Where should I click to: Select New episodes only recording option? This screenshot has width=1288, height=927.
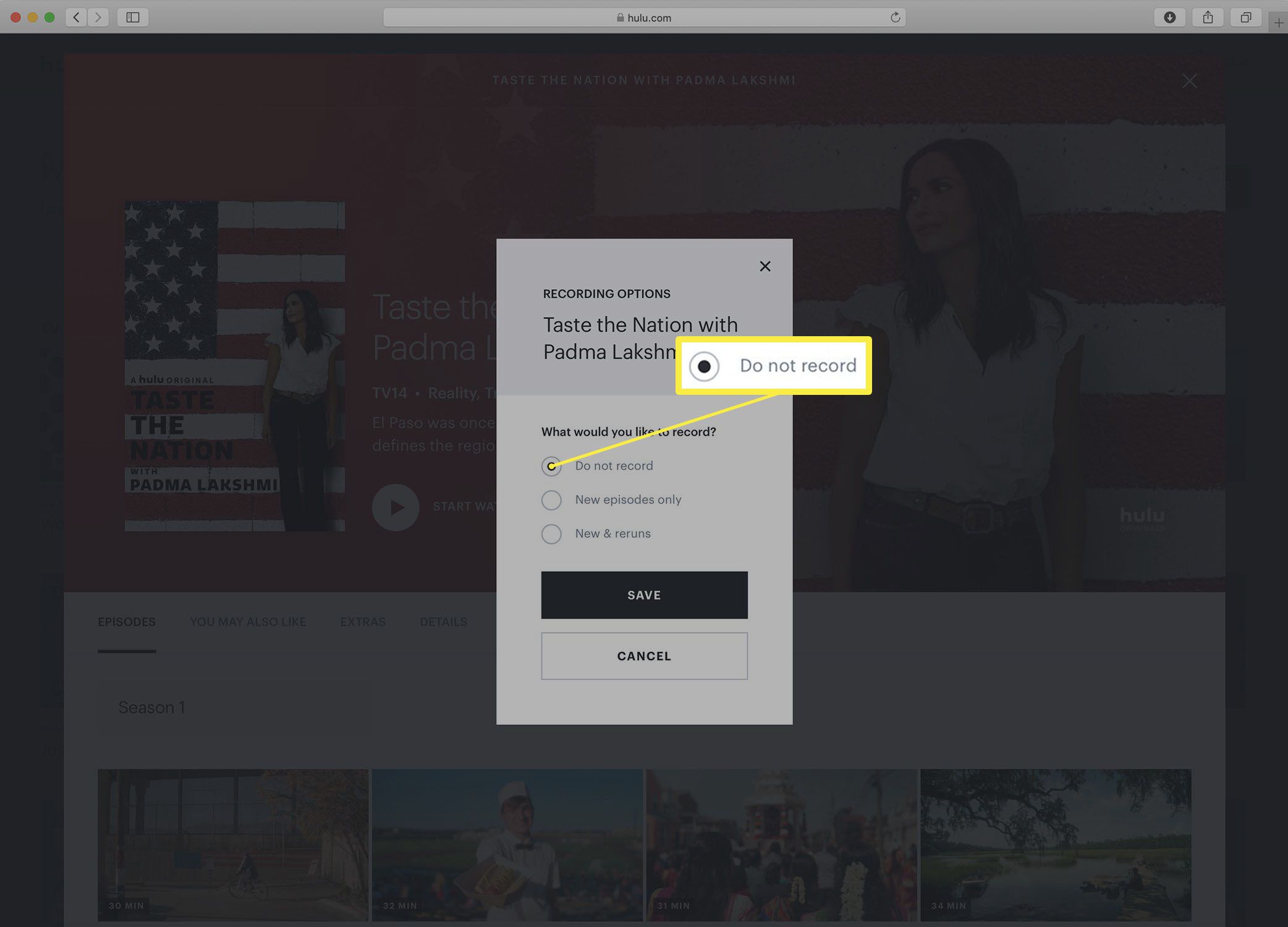tap(551, 499)
